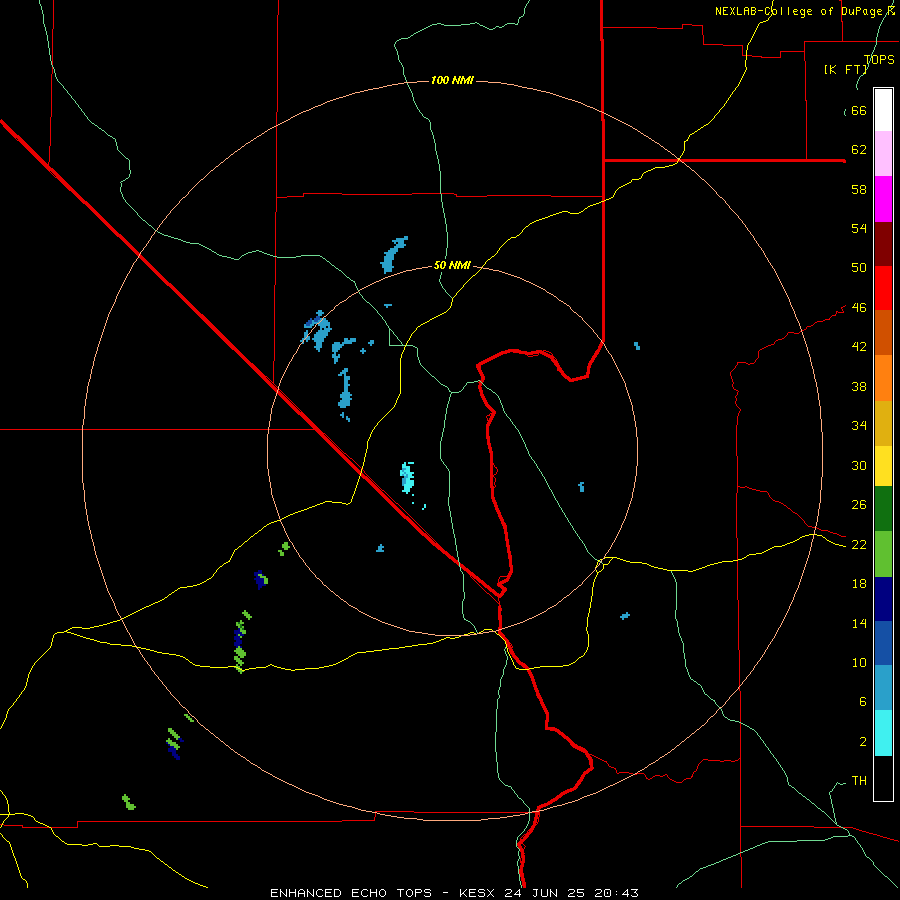The image size is (900, 900).
Task: Click the light green legend band
Action: 883,554
